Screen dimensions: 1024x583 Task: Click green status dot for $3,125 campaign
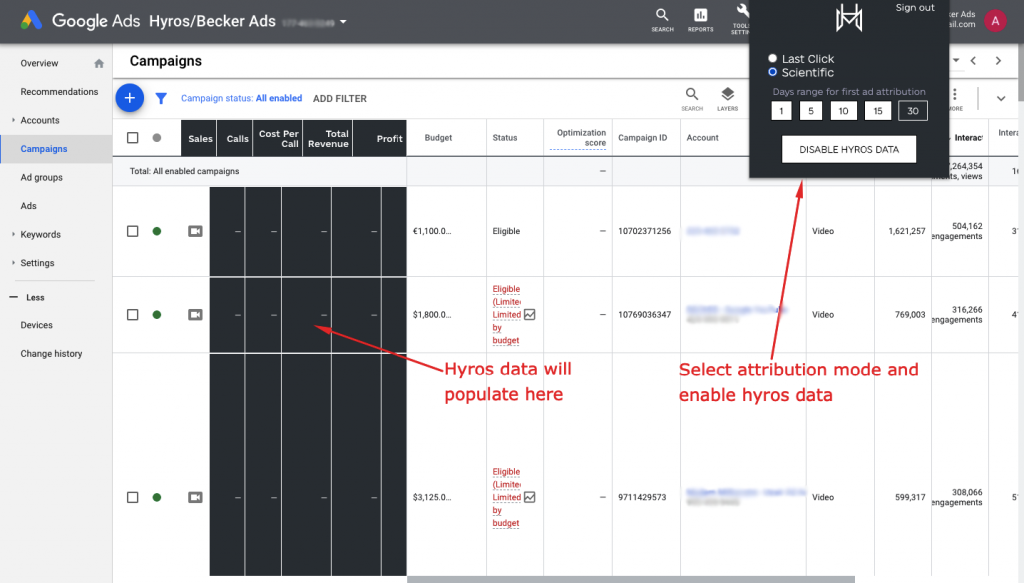[157, 497]
